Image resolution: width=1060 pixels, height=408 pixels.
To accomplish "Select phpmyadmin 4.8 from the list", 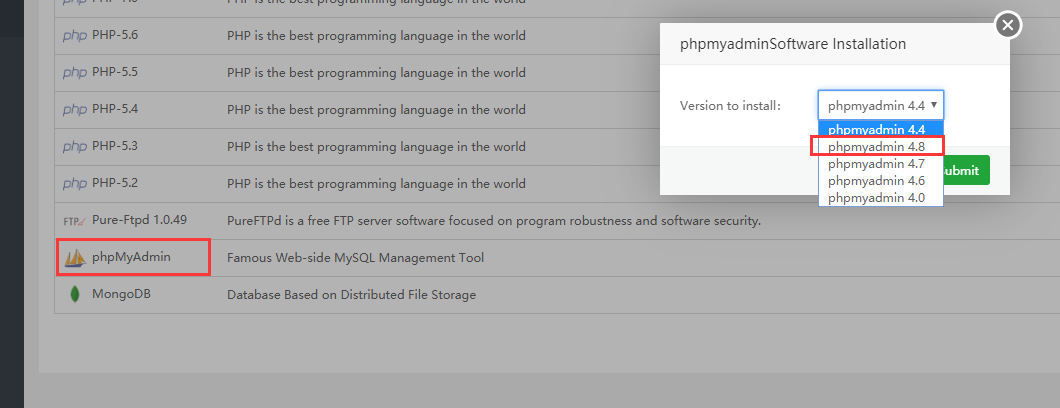I will click(877, 146).
